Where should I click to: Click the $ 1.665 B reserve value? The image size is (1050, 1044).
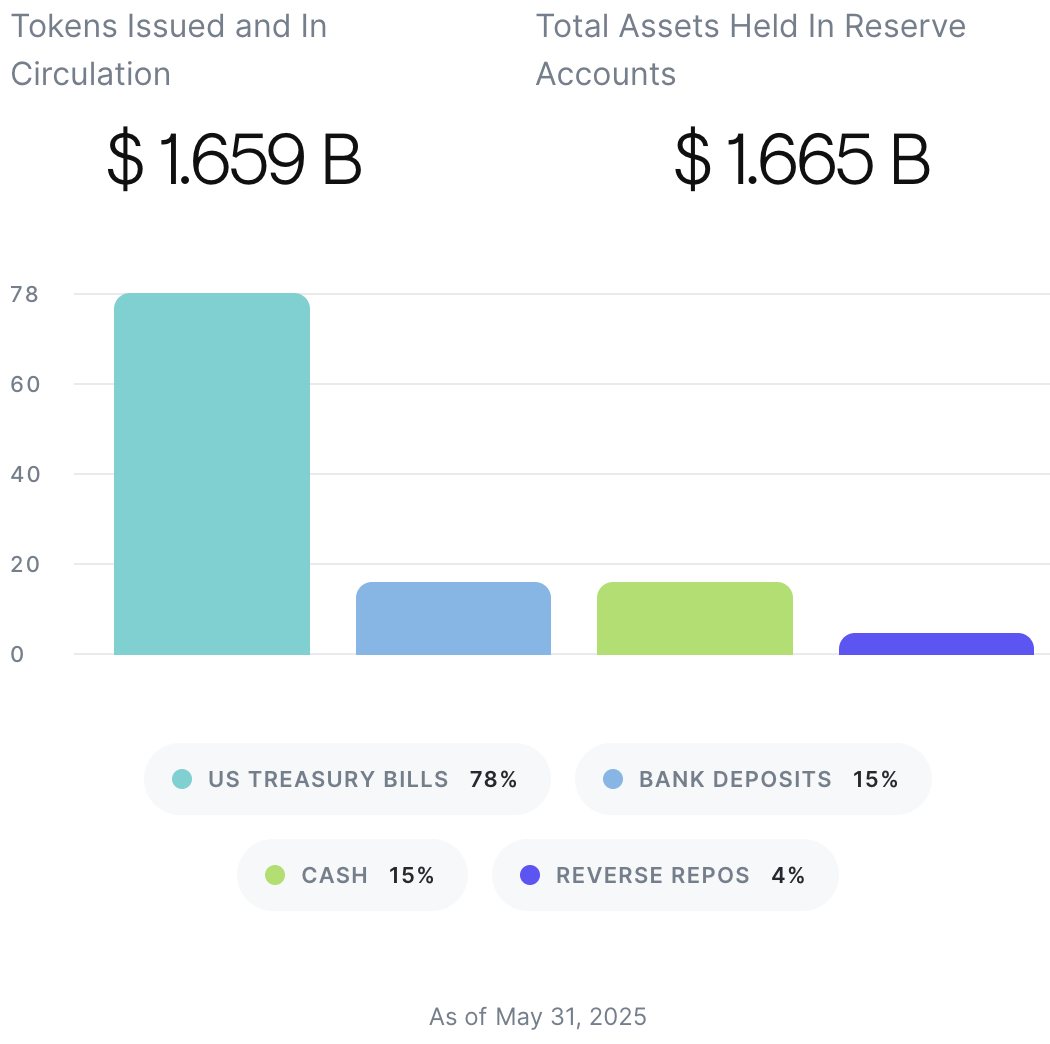[x=802, y=161]
